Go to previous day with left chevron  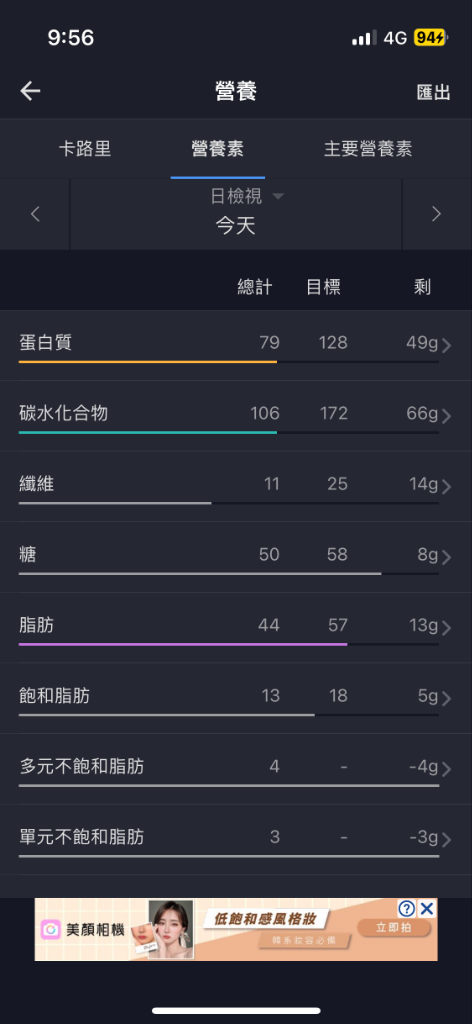[x=35, y=214]
